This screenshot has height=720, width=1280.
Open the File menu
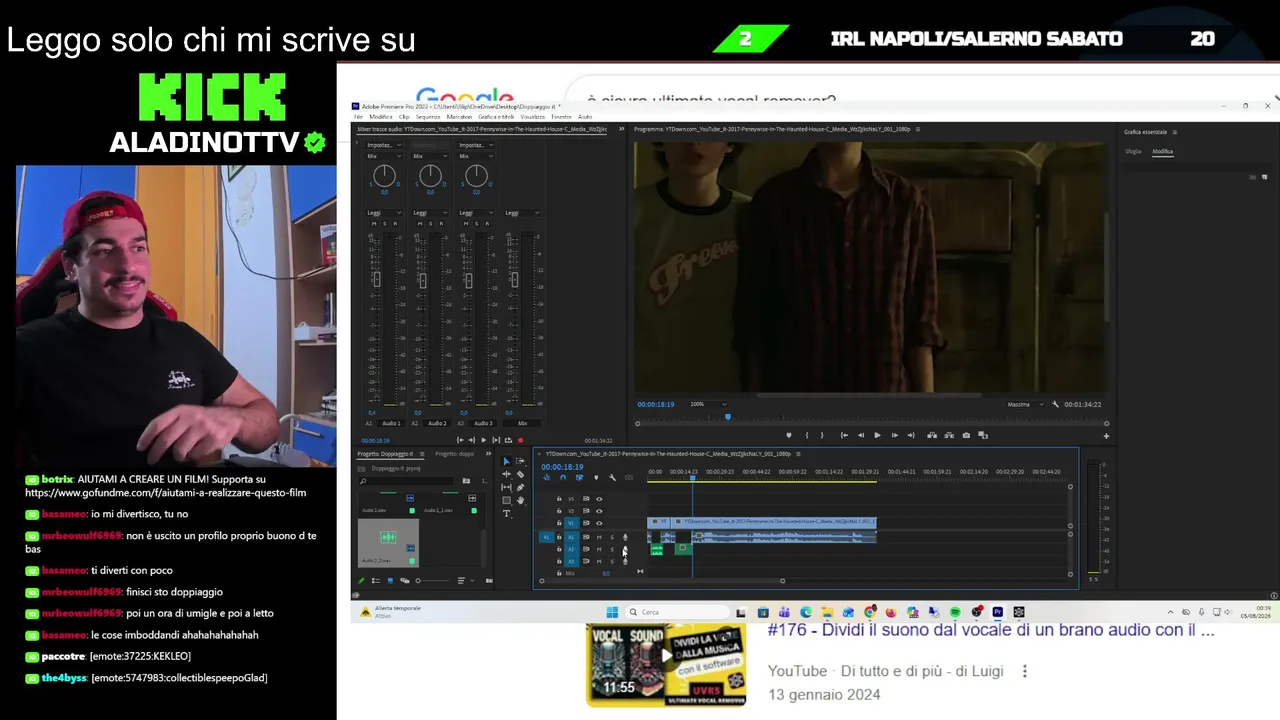coord(359,117)
